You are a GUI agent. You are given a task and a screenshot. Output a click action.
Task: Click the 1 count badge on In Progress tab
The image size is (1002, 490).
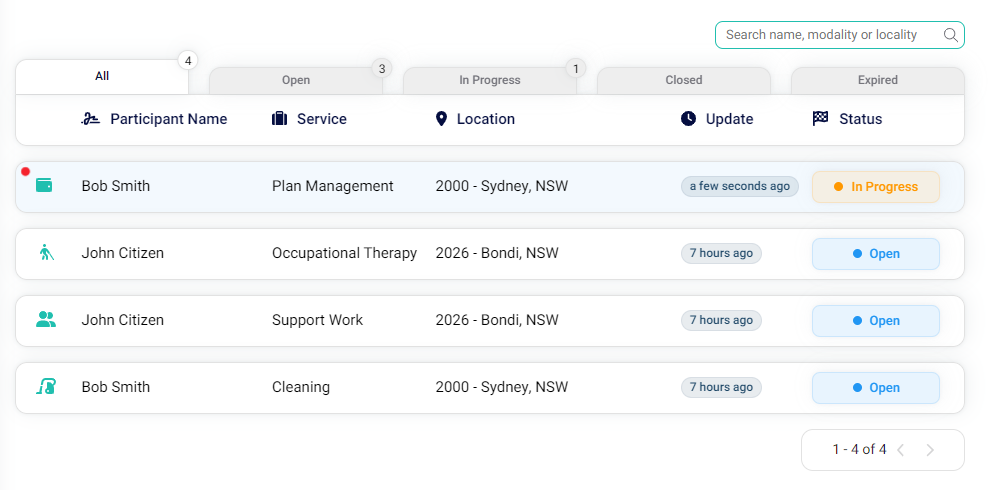[x=576, y=68]
